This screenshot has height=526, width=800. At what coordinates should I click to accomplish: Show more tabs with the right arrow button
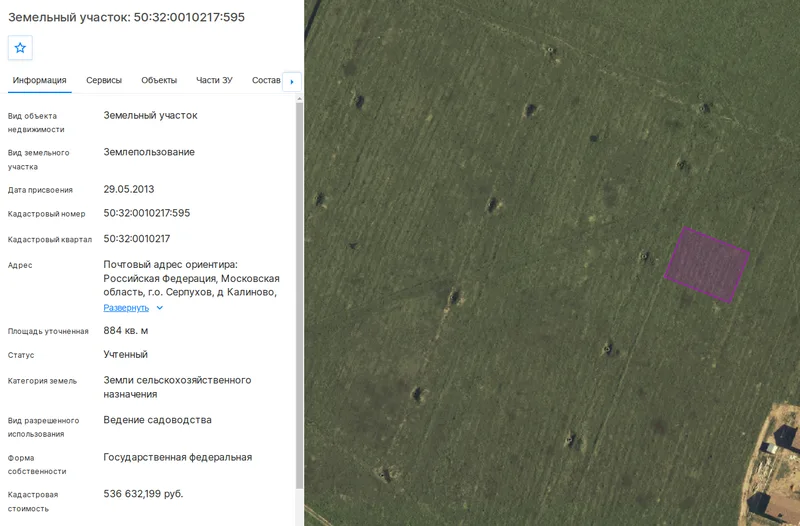click(x=292, y=82)
